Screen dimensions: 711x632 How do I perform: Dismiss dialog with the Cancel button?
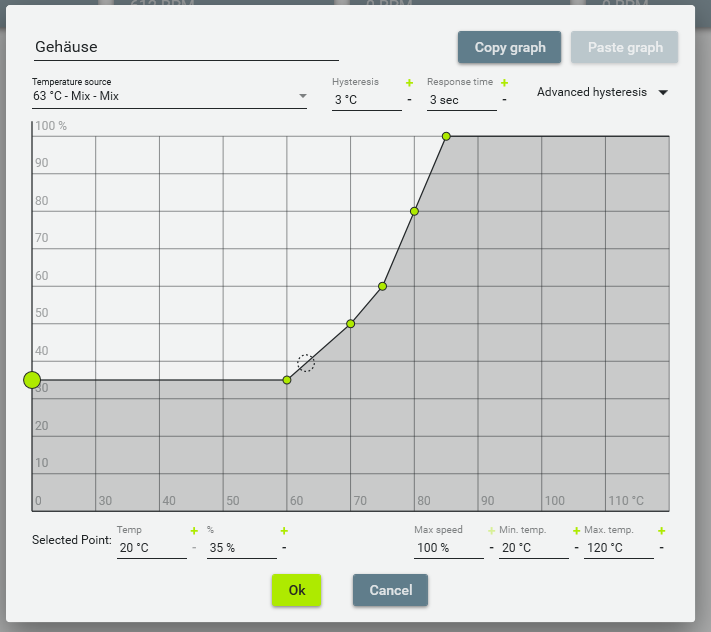click(x=390, y=590)
